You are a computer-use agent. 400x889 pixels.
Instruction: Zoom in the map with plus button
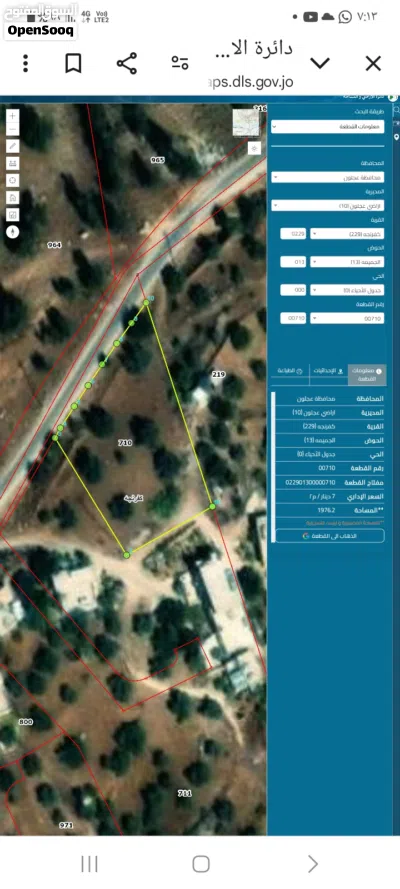[x=12, y=115]
